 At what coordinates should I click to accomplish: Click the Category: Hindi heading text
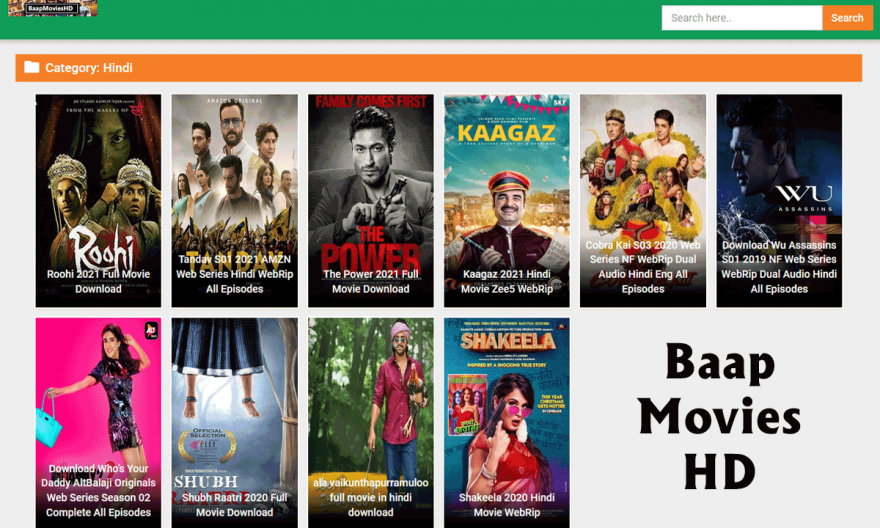pyautogui.click(x=89, y=68)
